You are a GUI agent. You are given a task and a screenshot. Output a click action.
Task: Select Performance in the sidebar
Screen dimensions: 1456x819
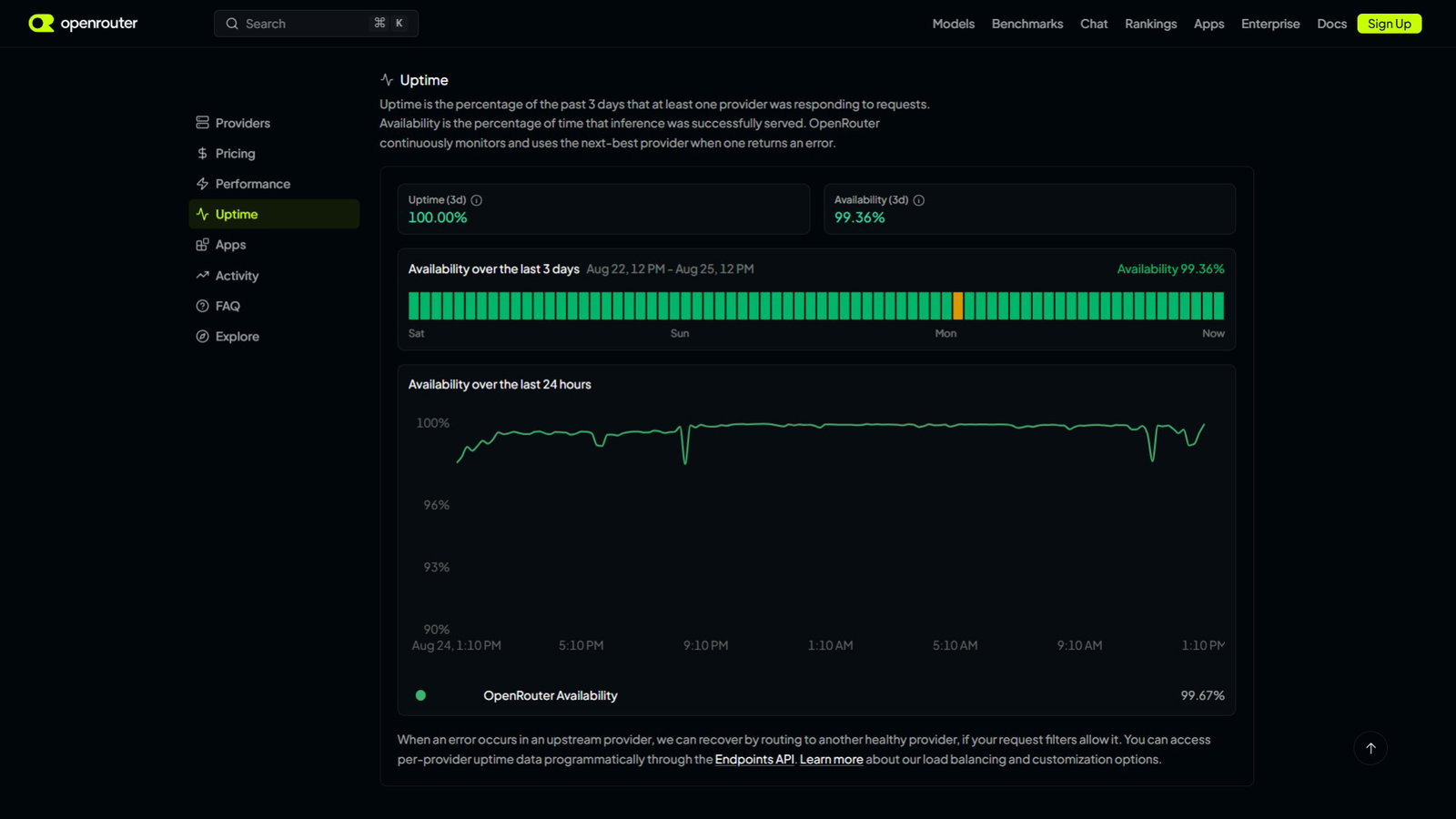[x=274, y=184]
